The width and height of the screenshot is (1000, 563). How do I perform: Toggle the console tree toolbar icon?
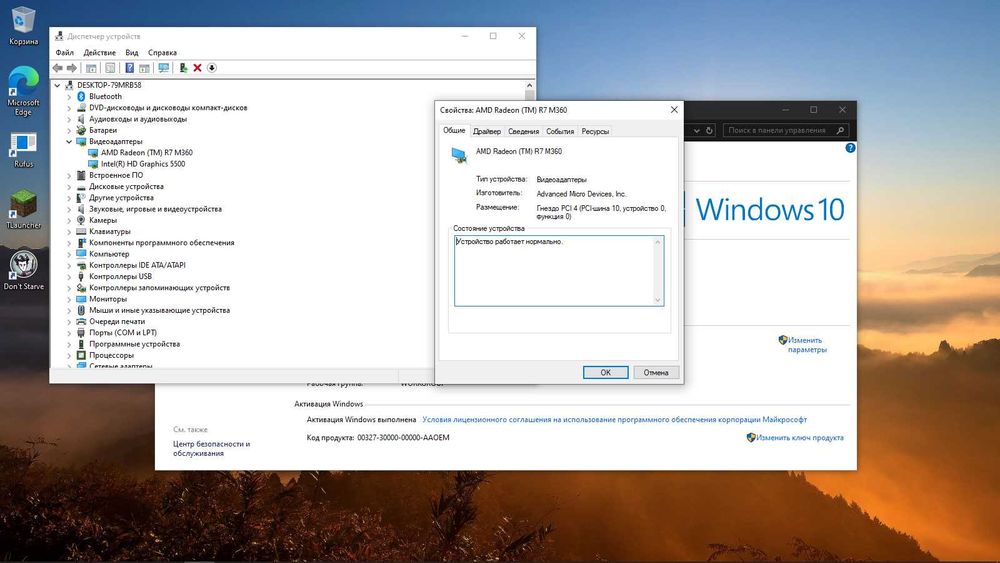coord(91,68)
